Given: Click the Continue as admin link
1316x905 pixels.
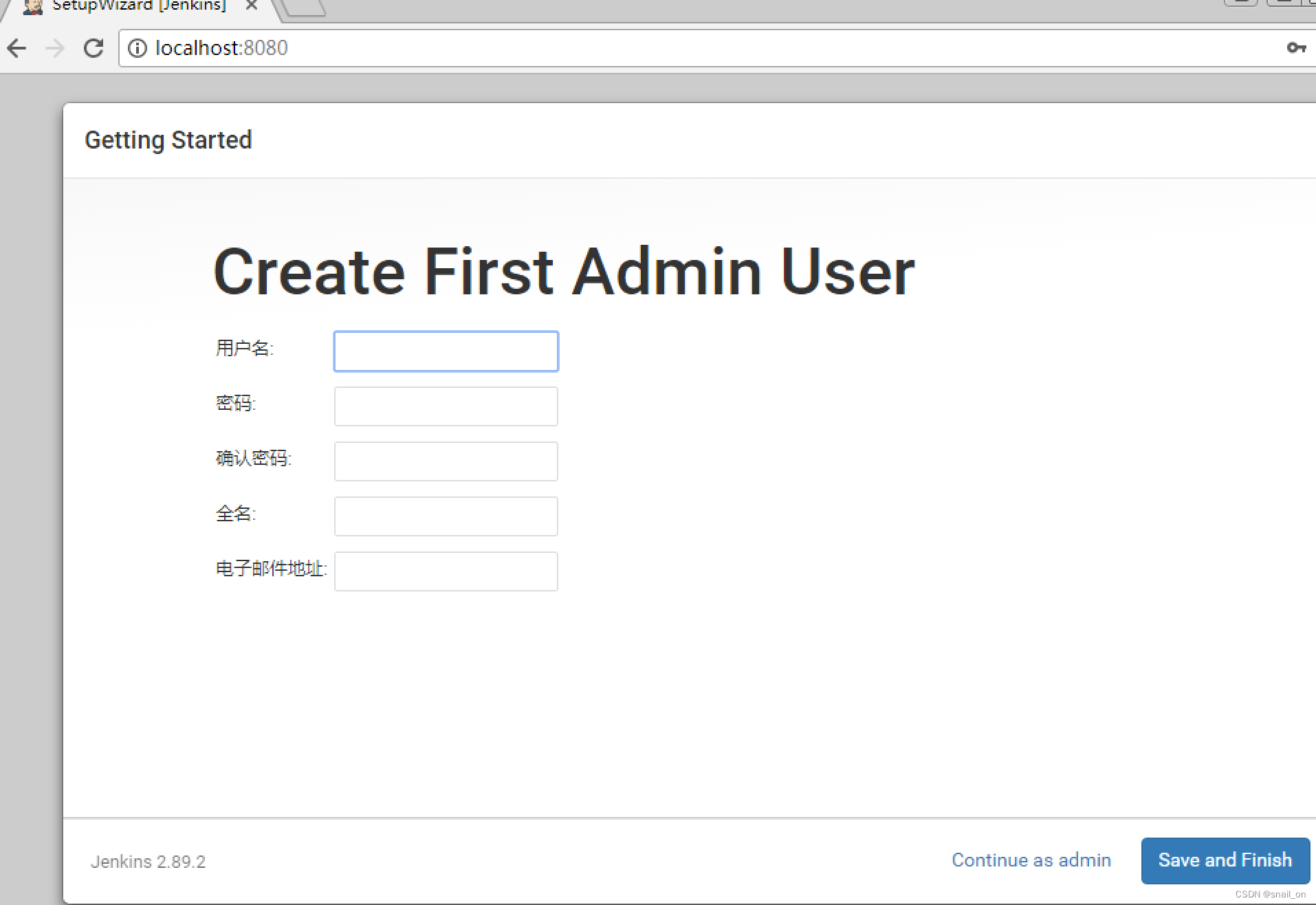Looking at the screenshot, I should coord(1031,860).
